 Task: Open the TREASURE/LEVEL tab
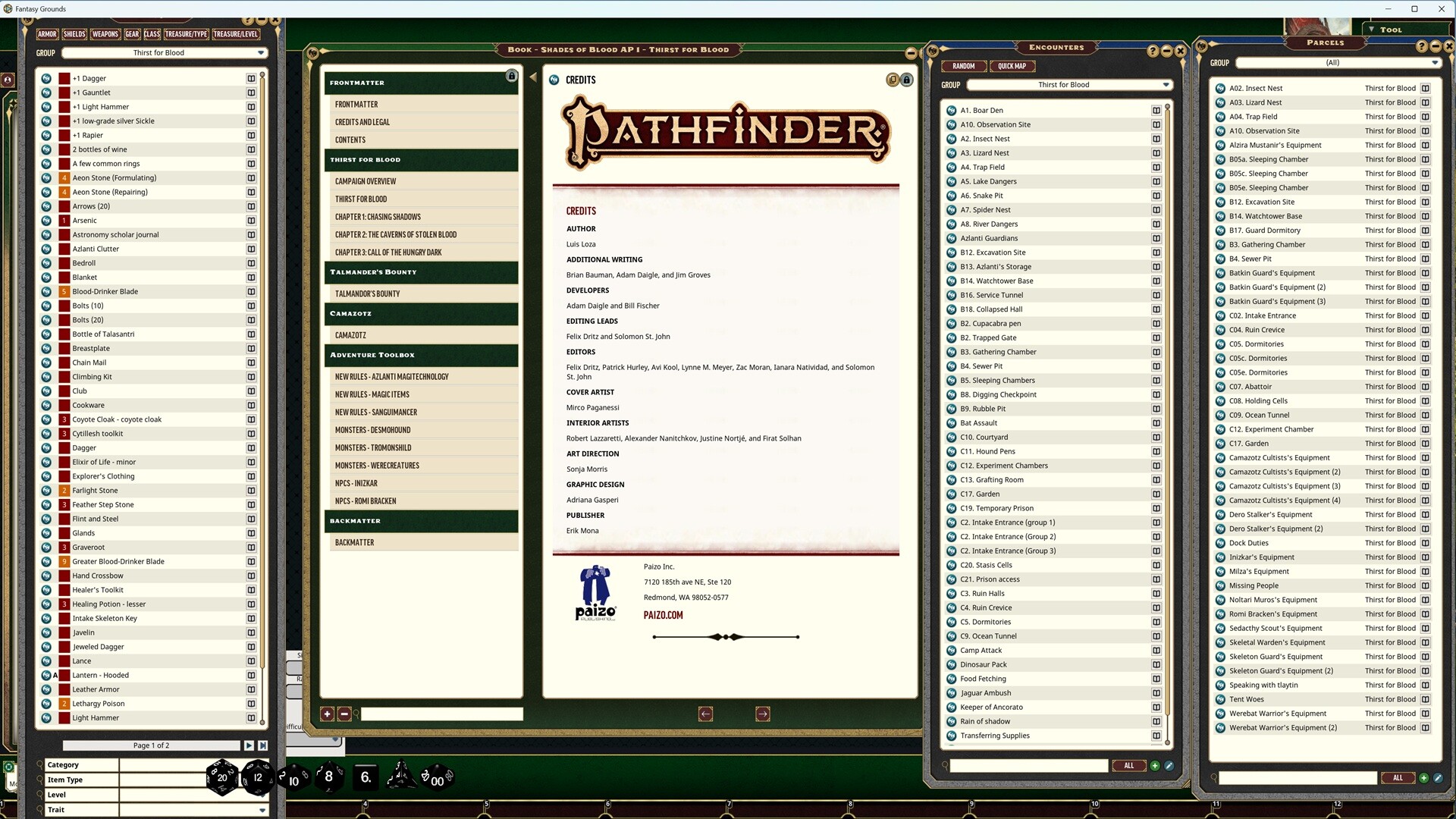pyautogui.click(x=236, y=34)
